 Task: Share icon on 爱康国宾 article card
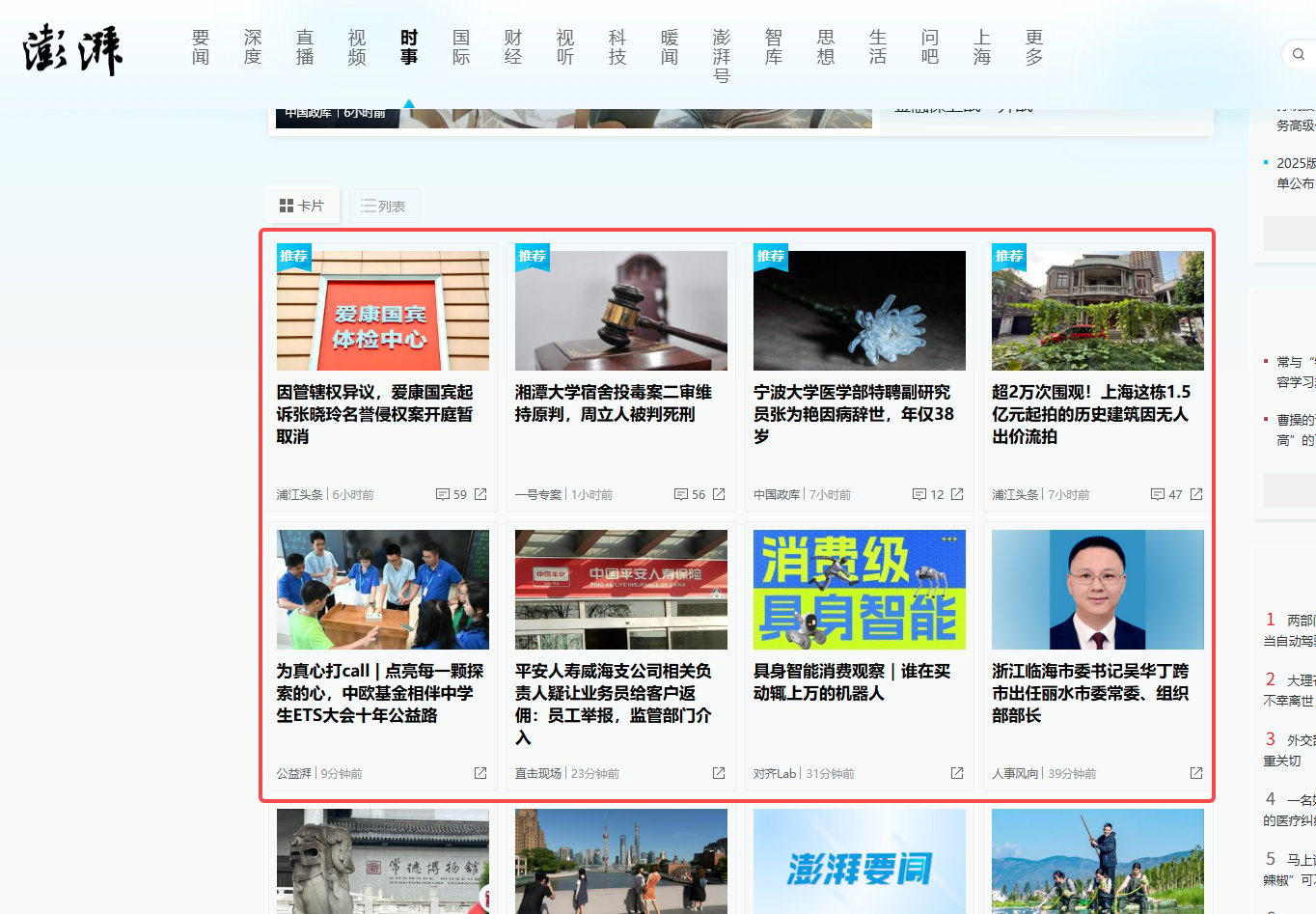(480, 494)
